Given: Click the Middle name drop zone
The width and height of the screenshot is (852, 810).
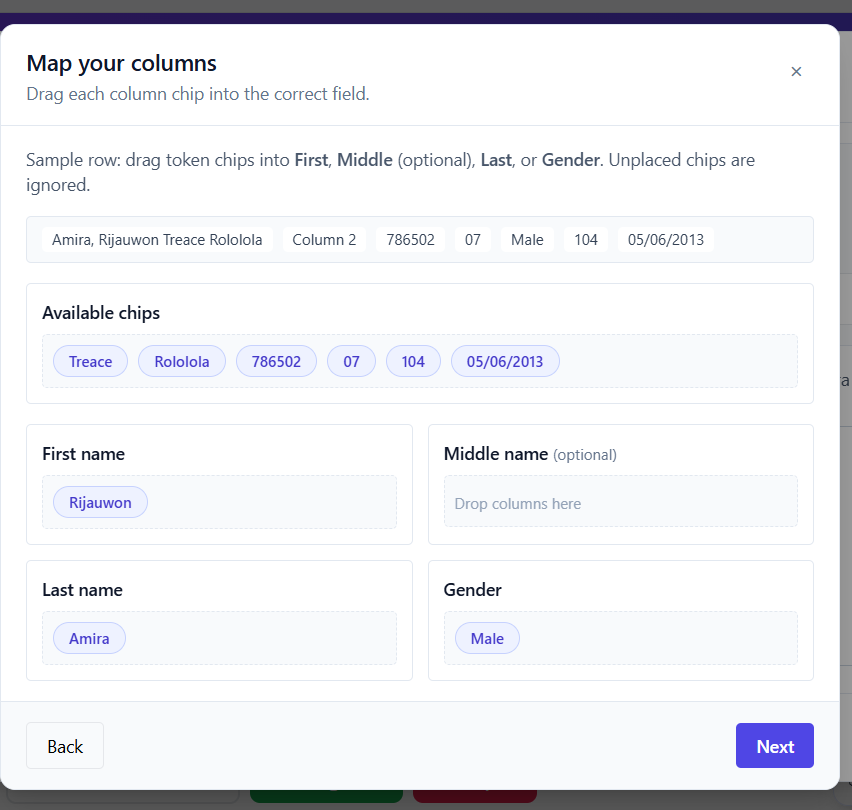Looking at the screenshot, I should click(620, 502).
